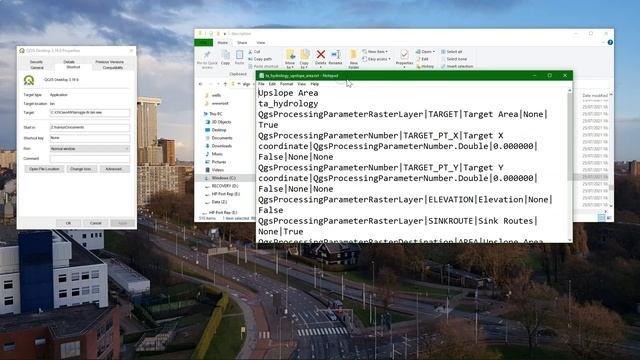Select Downloads in navigation pane
The width and height of the screenshot is (640, 360).
pyautogui.click(x=218, y=146)
